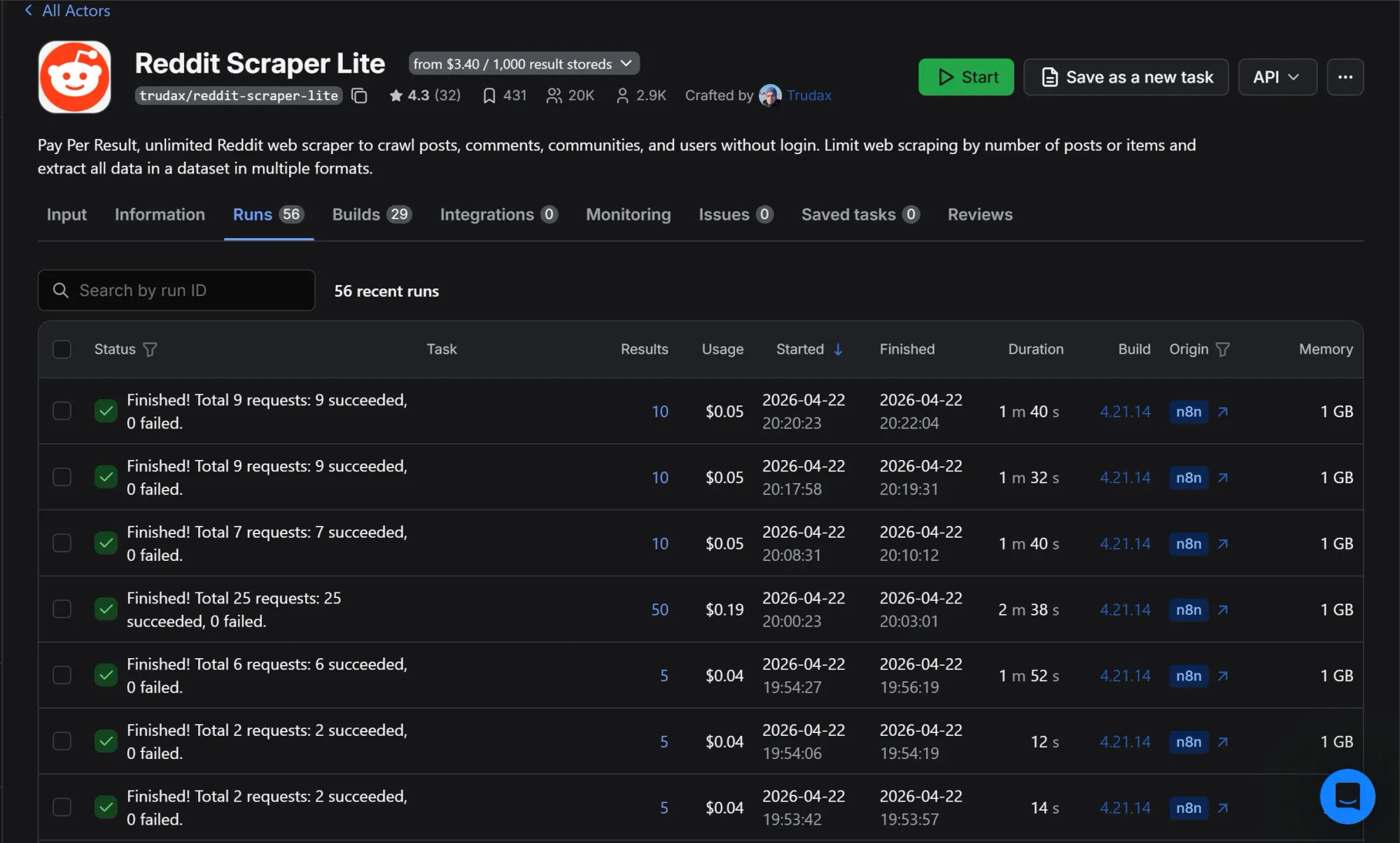The height and width of the screenshot is (843, 1400).
Task: Click succeeded status icon of 20:20:23 run
Action: coord(106,411)
